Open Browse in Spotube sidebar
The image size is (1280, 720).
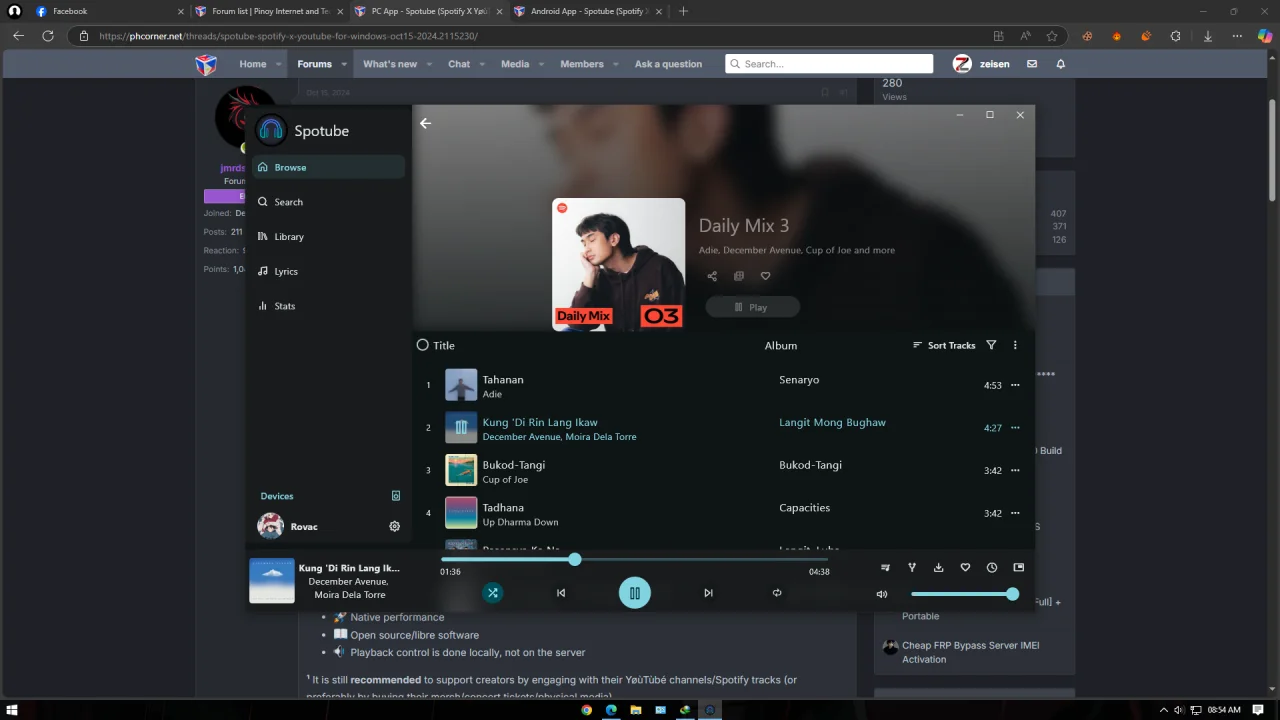pyautogui.click(x=328, y=167)
